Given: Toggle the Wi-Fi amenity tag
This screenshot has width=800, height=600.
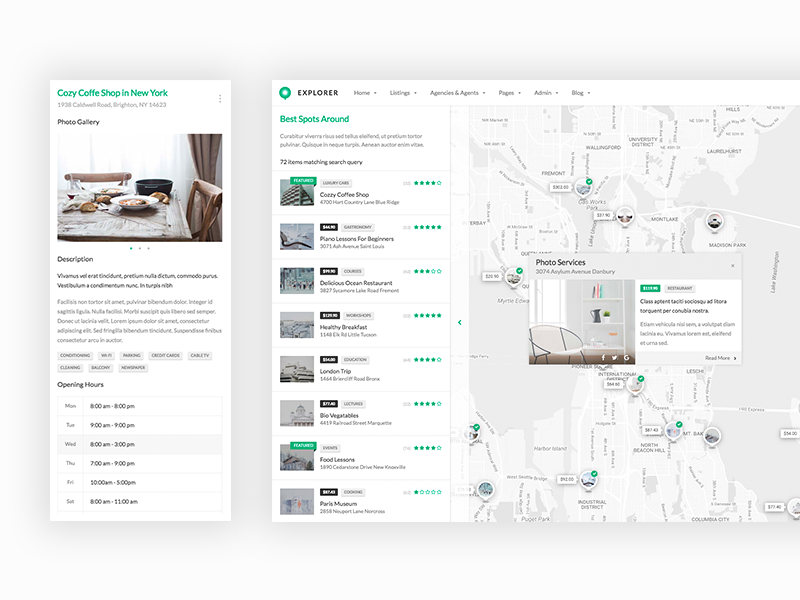Looking at the screenshot, I should click(x=107, y=355).
